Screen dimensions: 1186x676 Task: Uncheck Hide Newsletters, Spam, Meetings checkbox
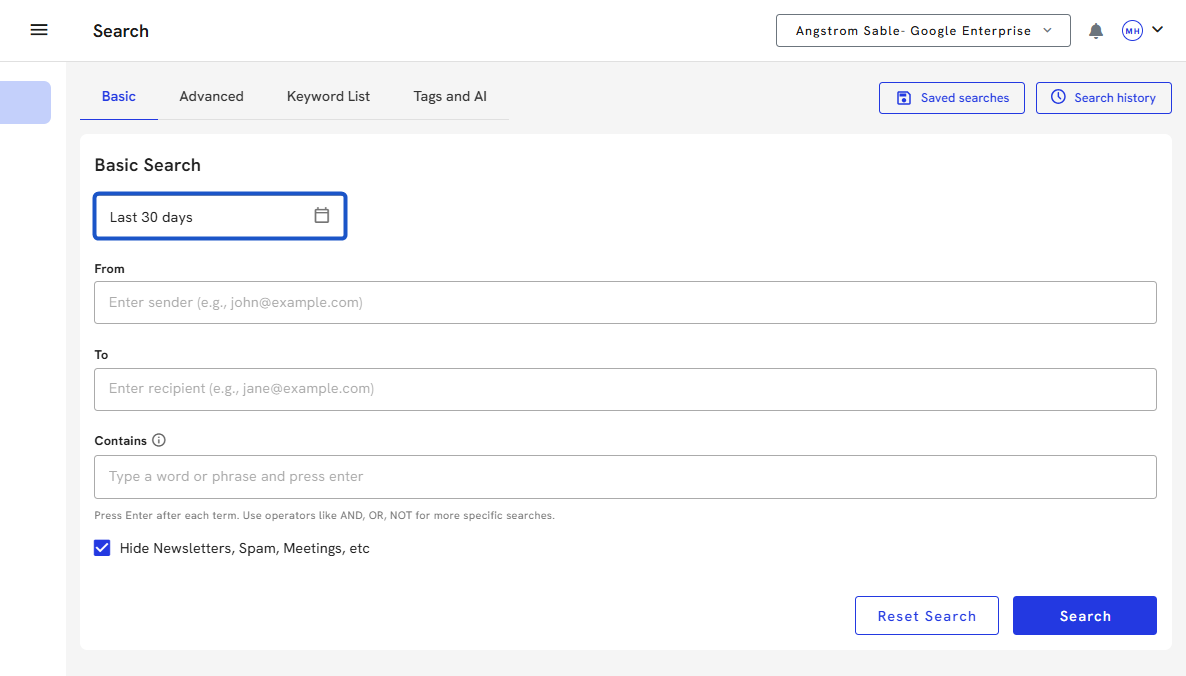(102, 548)
